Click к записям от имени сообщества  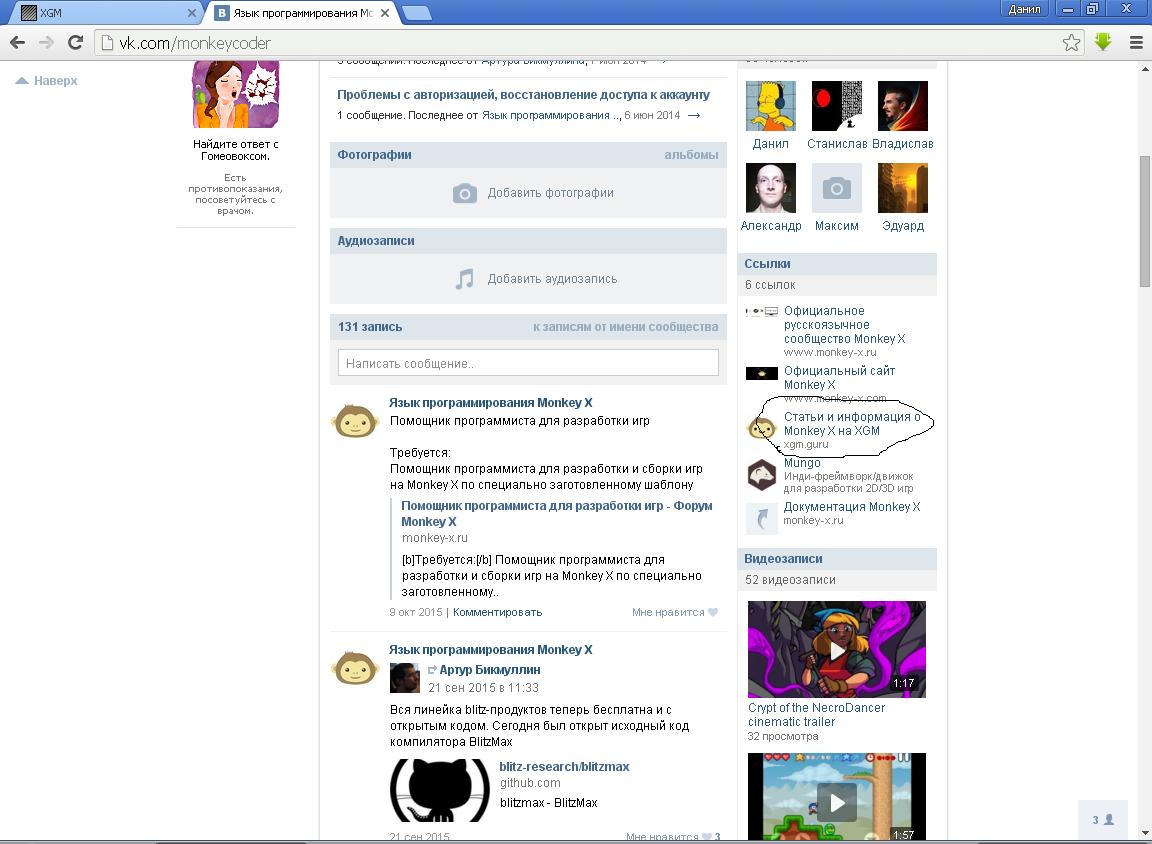click(x=626, y=327)
